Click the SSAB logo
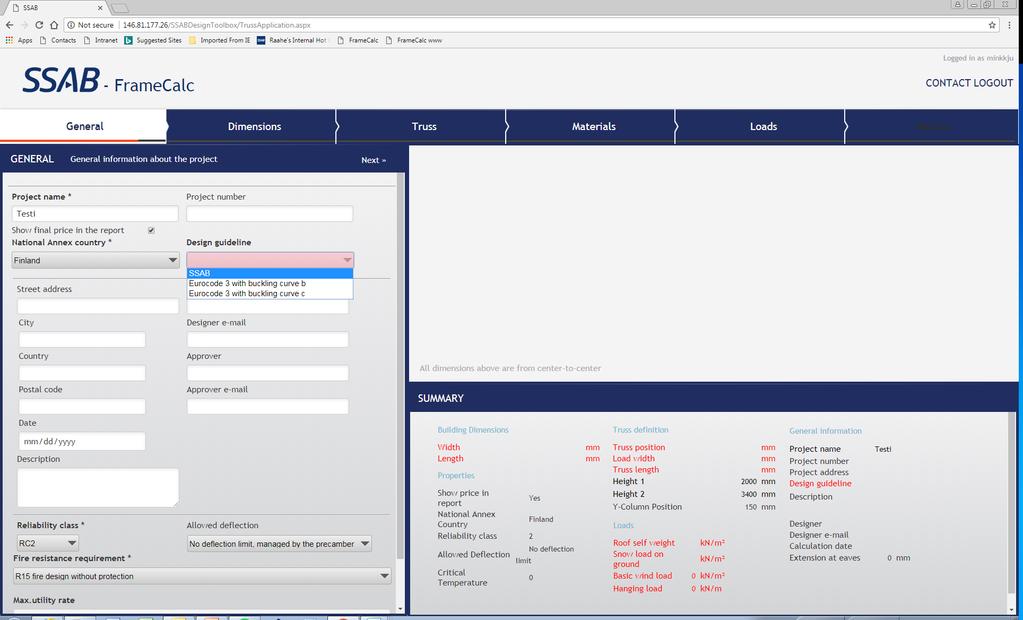1023x620 pixels. tap(61, 80)
